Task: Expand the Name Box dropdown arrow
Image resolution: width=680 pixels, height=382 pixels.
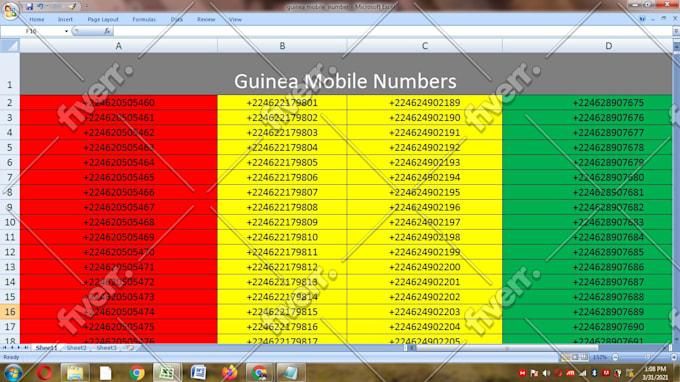Action: pos(66,31)
